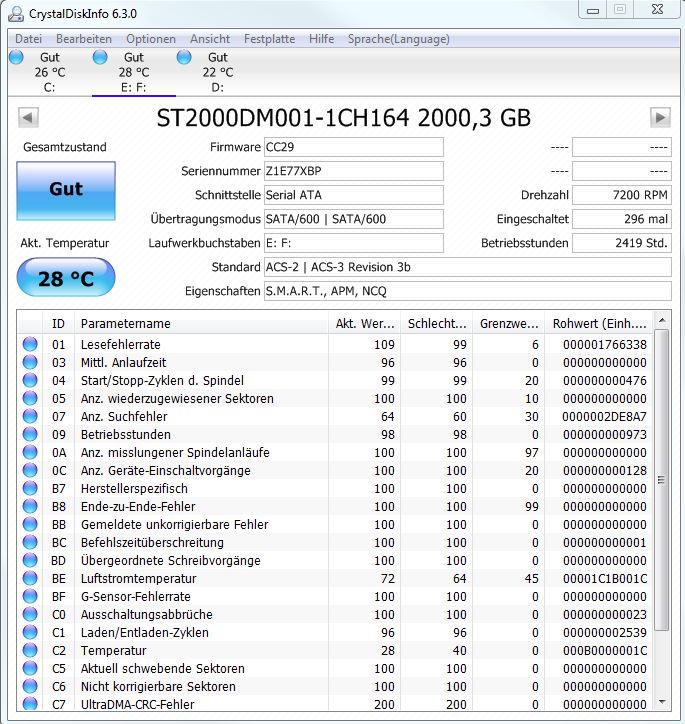Click the Seriennummer field Z1E77XBP
685x724 pixels.
(x=354, y=171)
